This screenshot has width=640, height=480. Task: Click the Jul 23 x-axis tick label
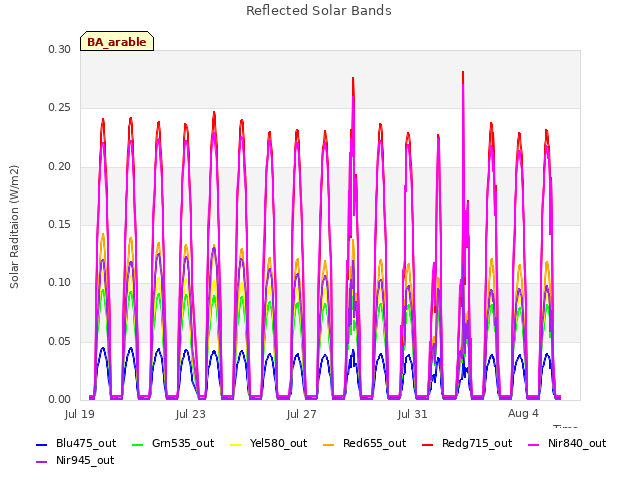click(191, 414)
